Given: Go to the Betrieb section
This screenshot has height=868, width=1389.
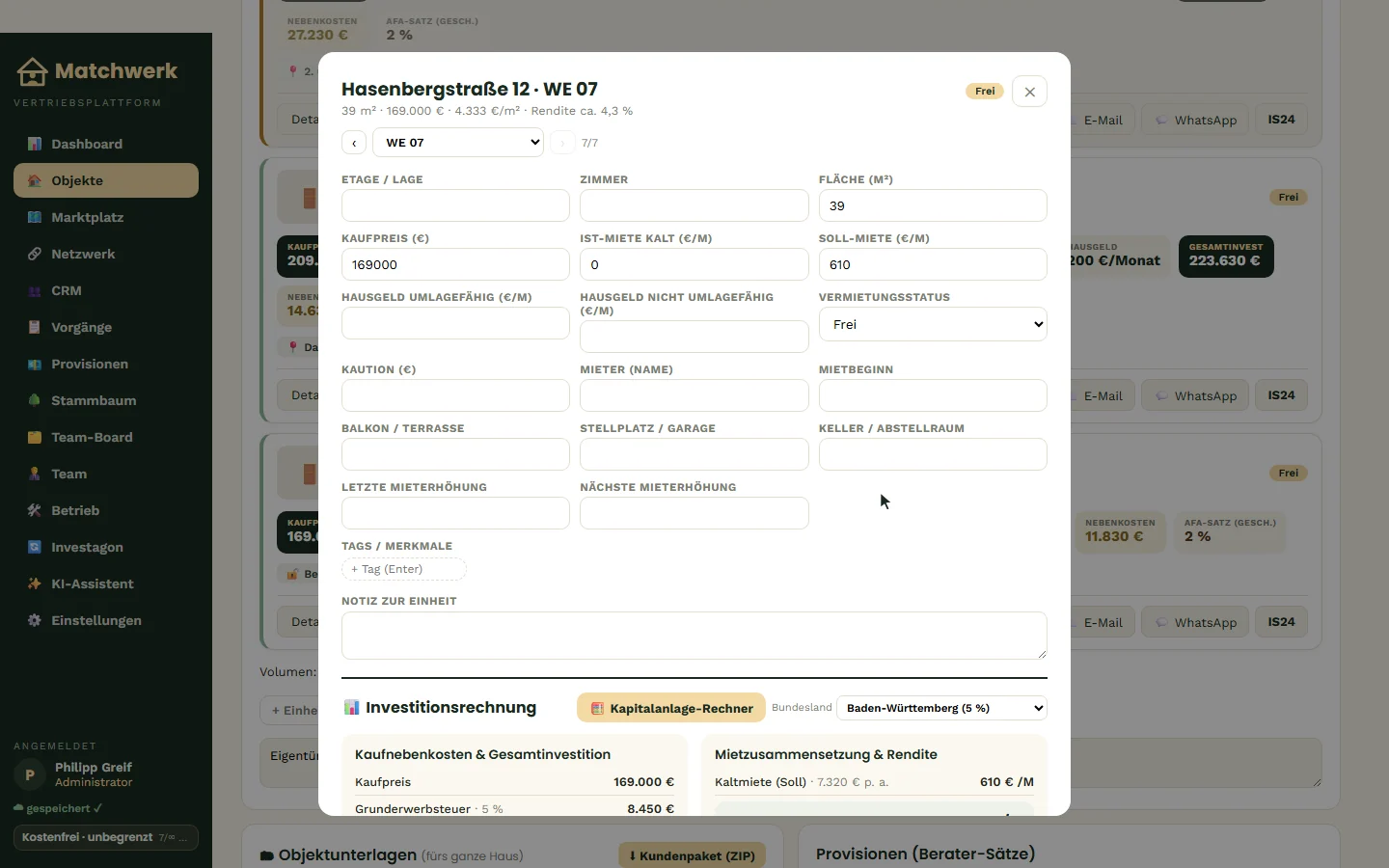Looking at the screenshot, I should (106, 510).
